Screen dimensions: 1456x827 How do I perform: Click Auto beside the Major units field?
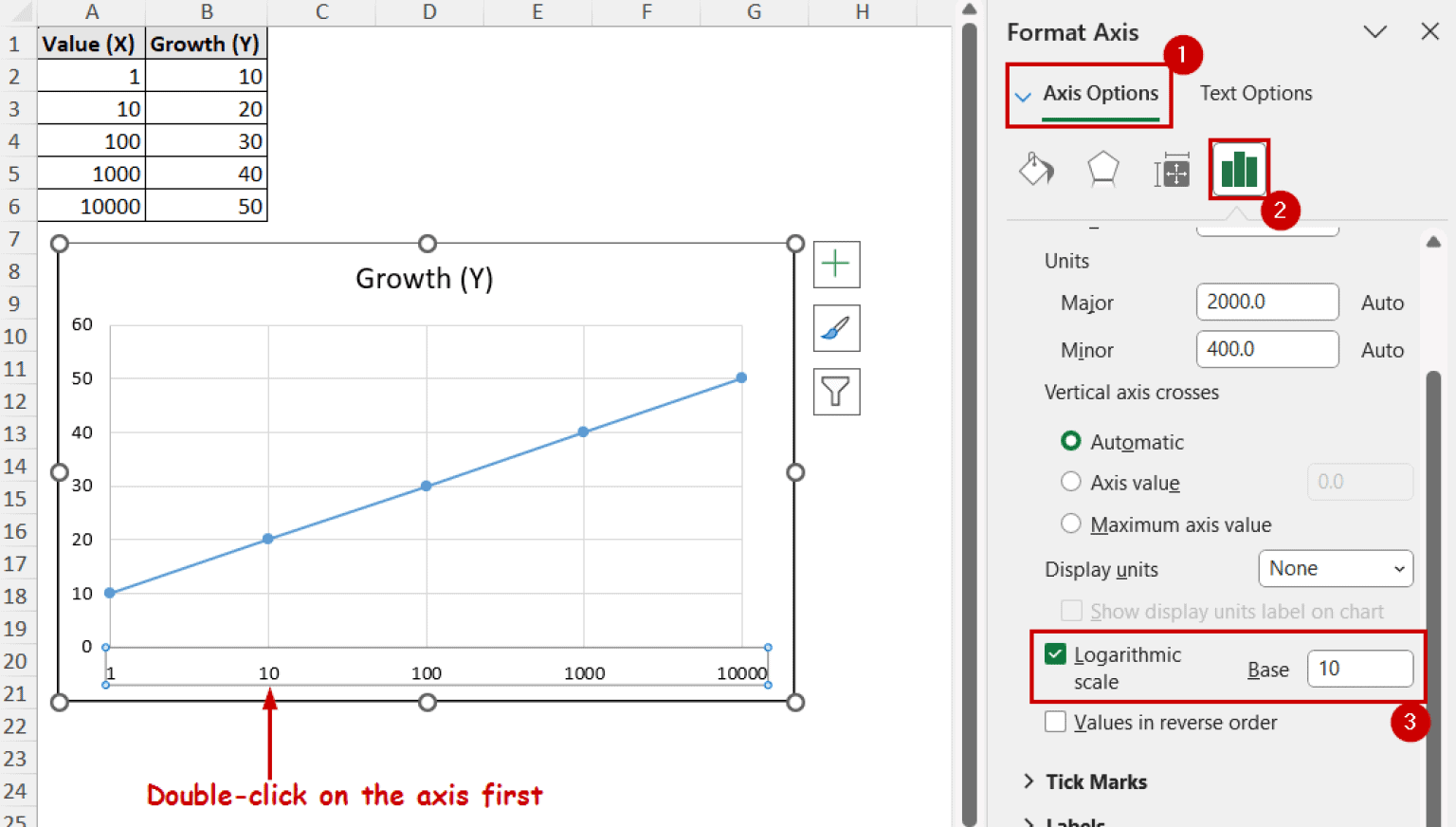pos(1382,302)
